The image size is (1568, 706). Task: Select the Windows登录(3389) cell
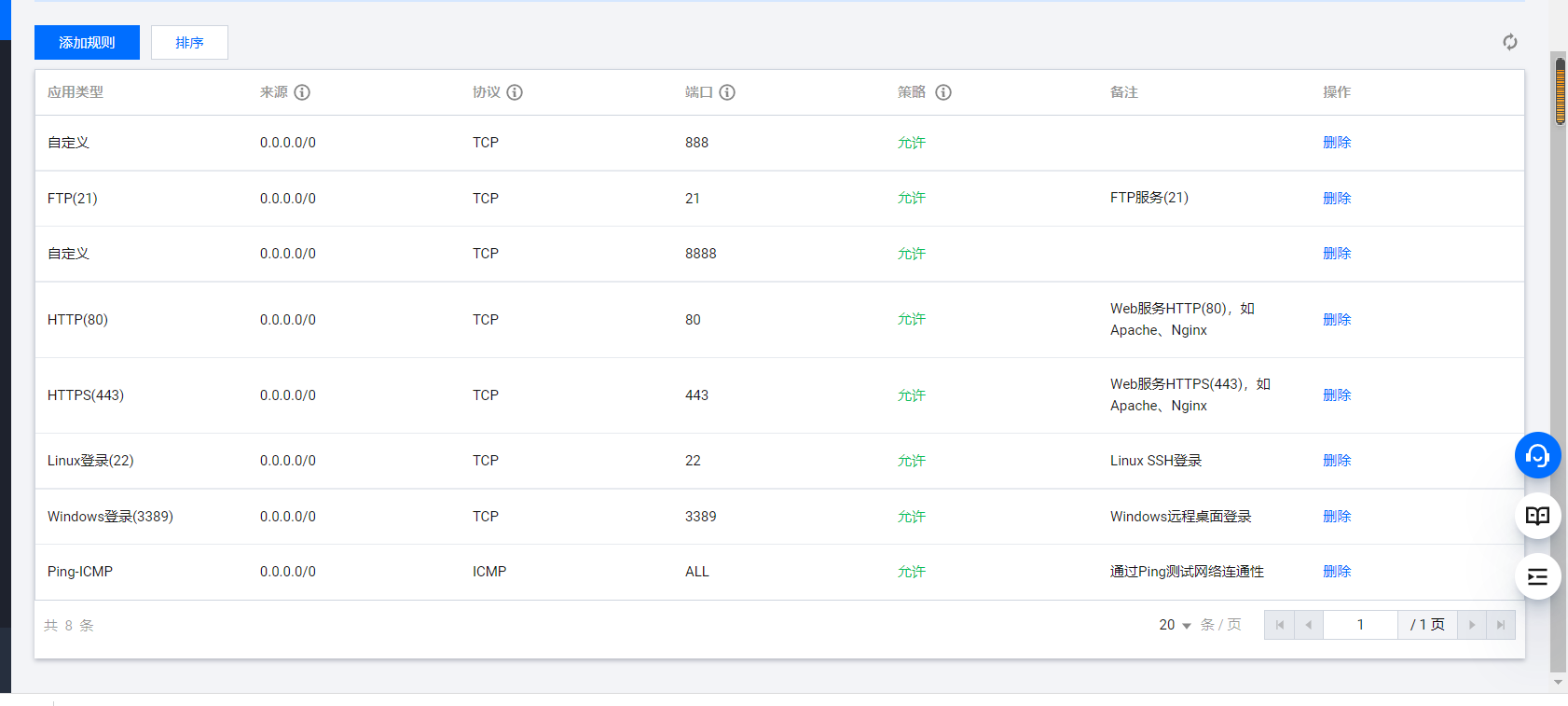click(x=110, y=517)
